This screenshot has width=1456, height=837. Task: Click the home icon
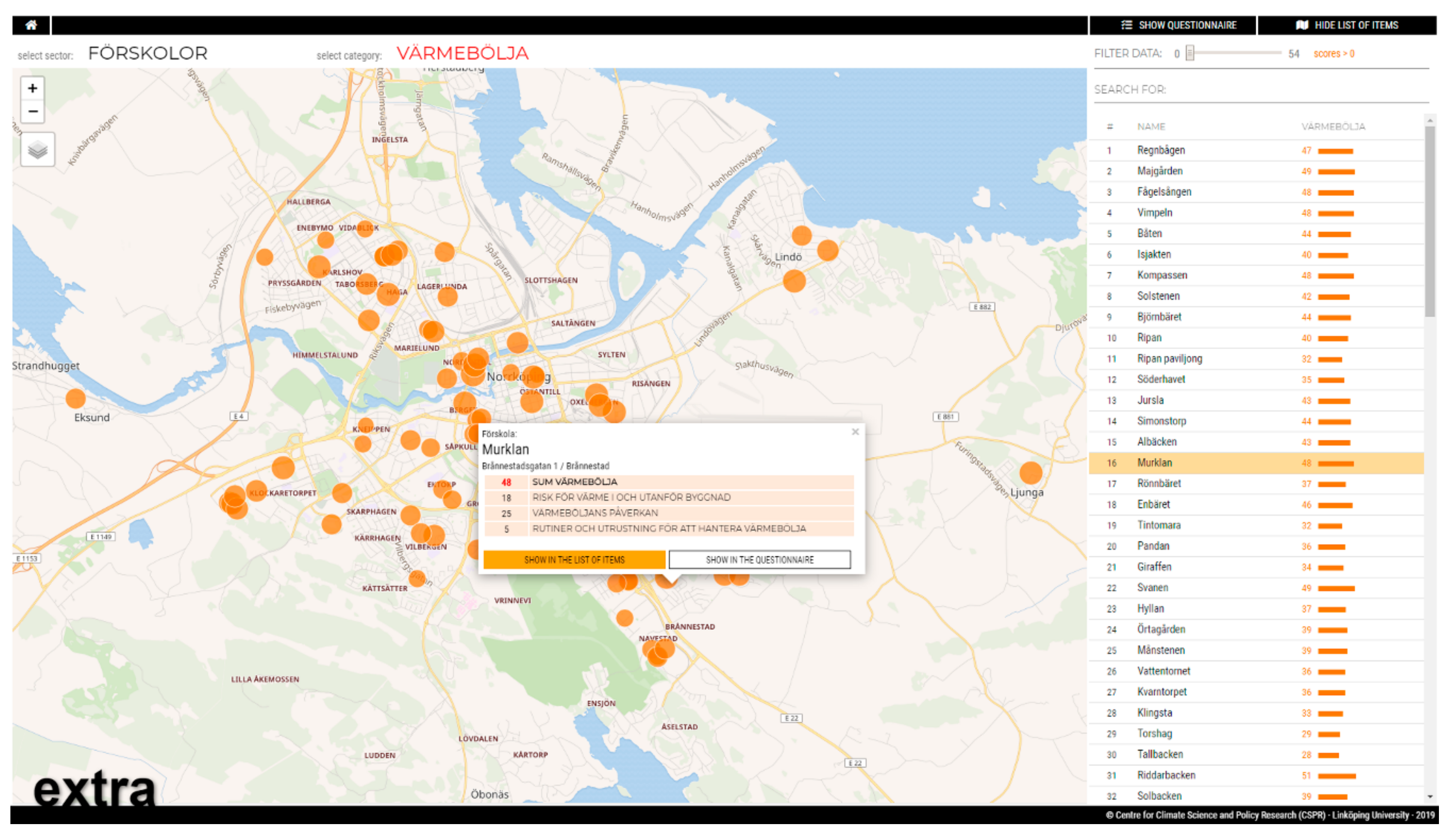pos(31,25)
